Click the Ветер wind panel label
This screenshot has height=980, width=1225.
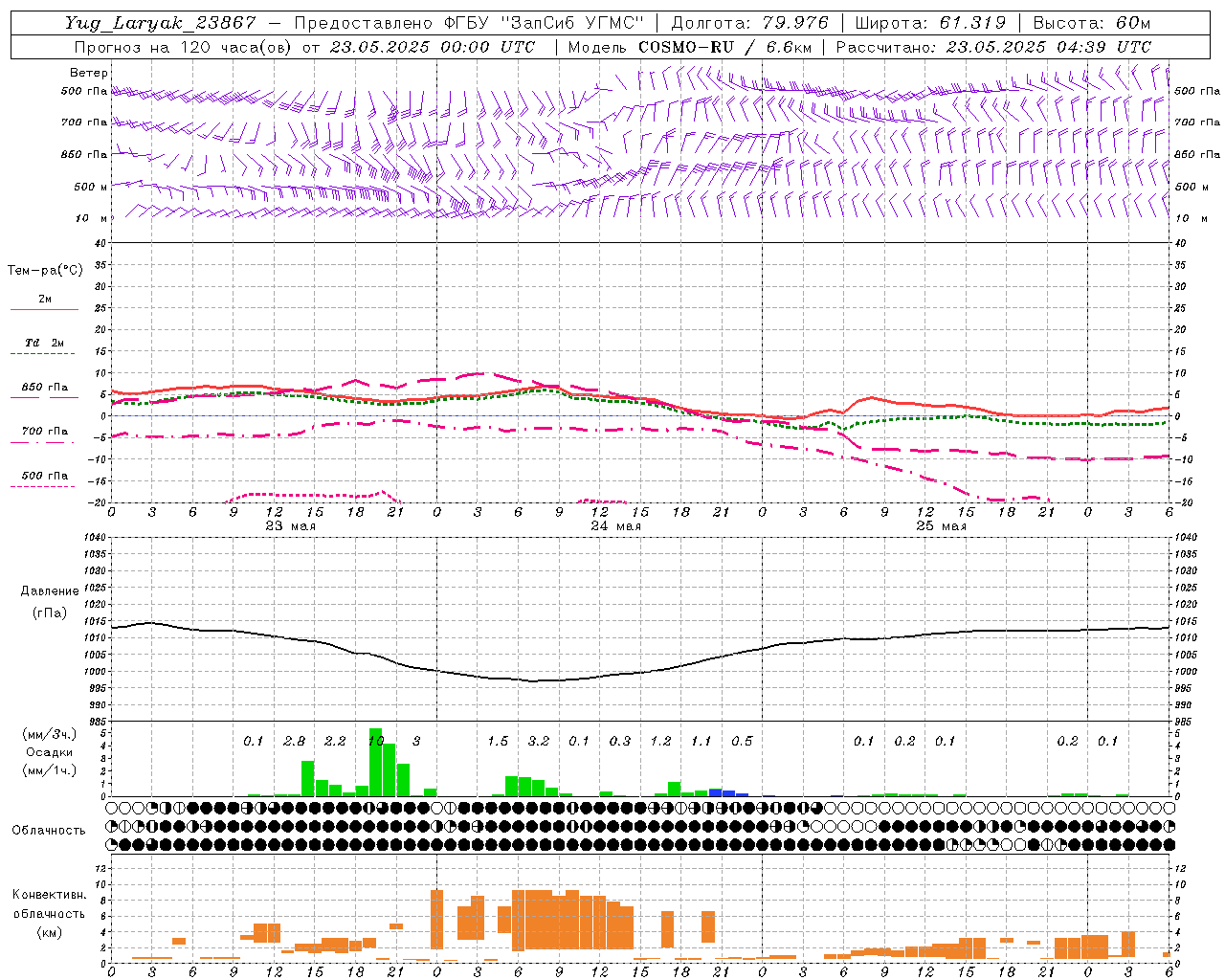point(89,73)
